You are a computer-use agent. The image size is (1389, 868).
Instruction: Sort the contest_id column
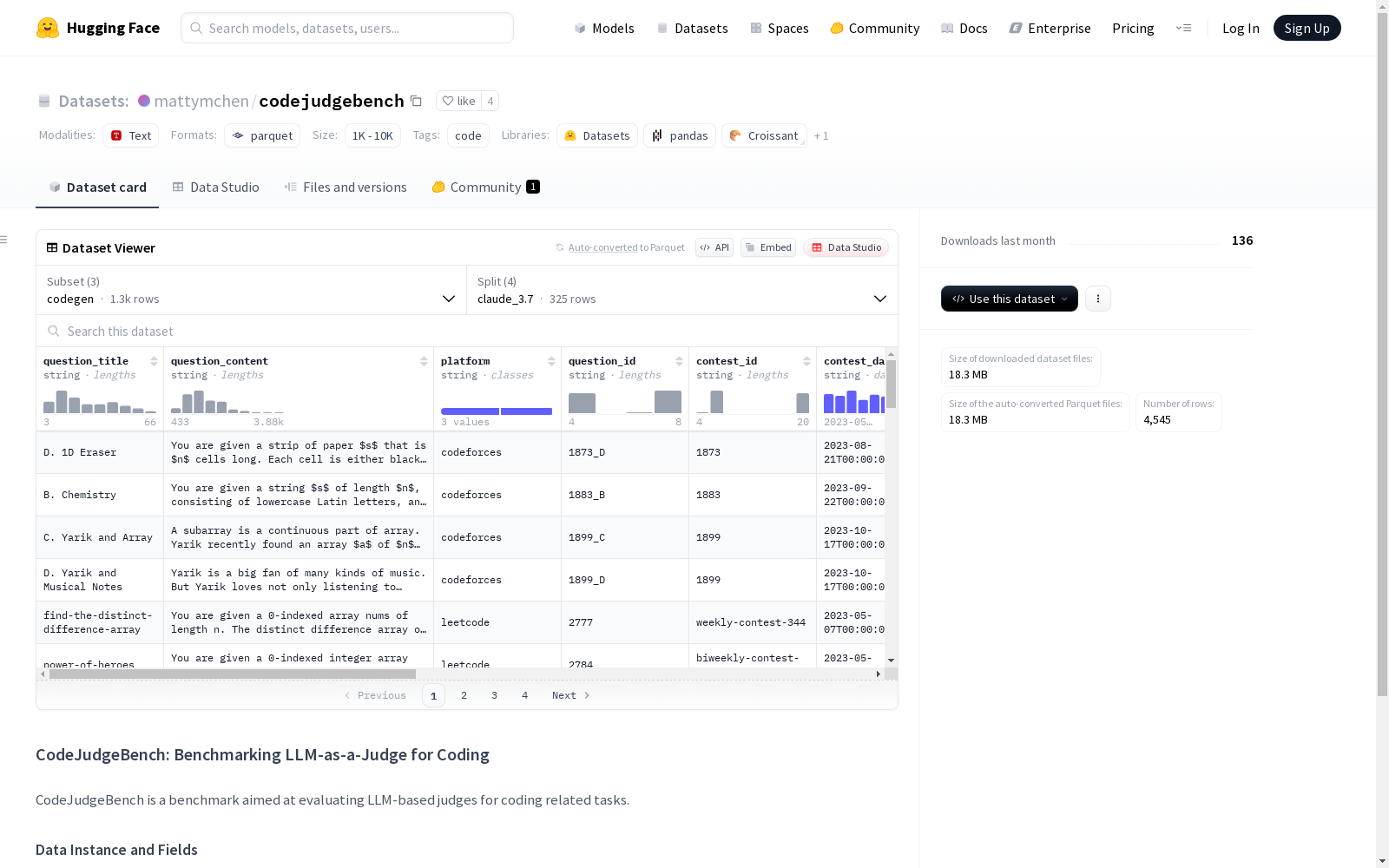coord(806,361)
